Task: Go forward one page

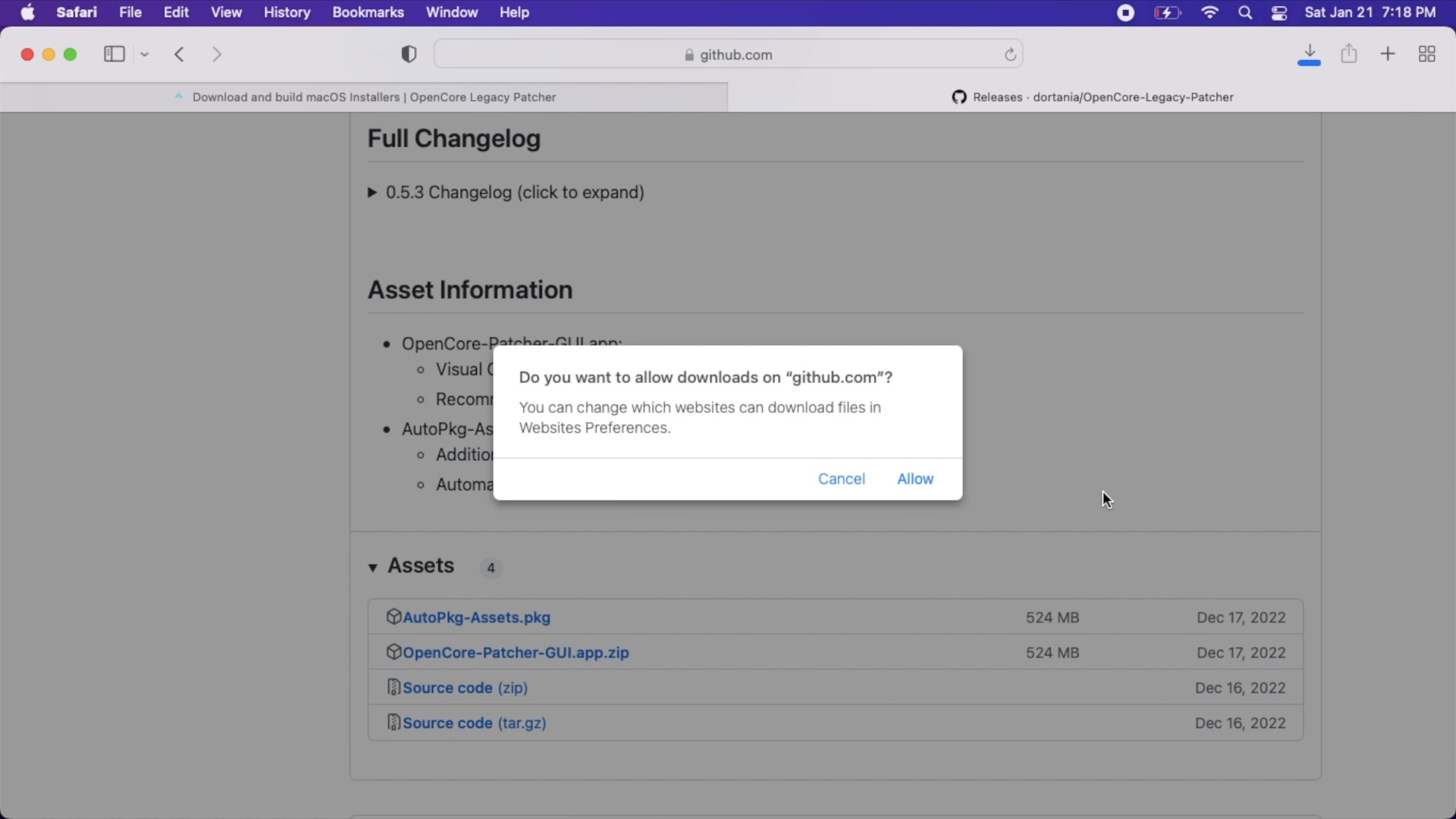Action: tap(217, 54)
